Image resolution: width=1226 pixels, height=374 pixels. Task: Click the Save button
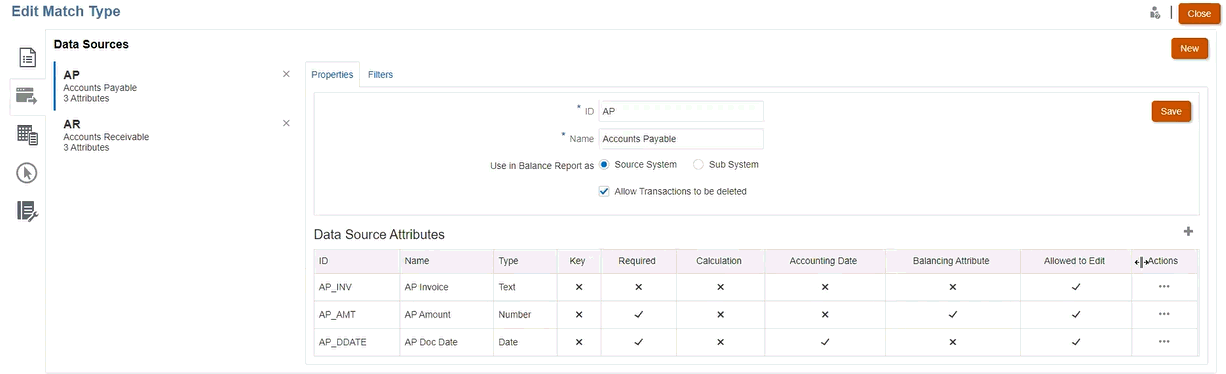(1170, 111)
